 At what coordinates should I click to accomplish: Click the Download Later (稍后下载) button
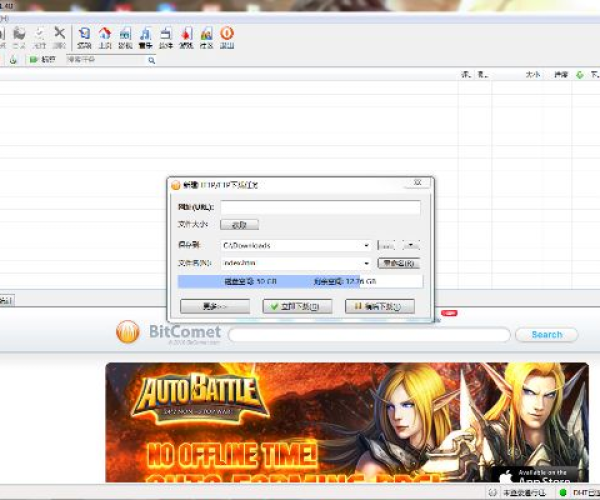379,307
